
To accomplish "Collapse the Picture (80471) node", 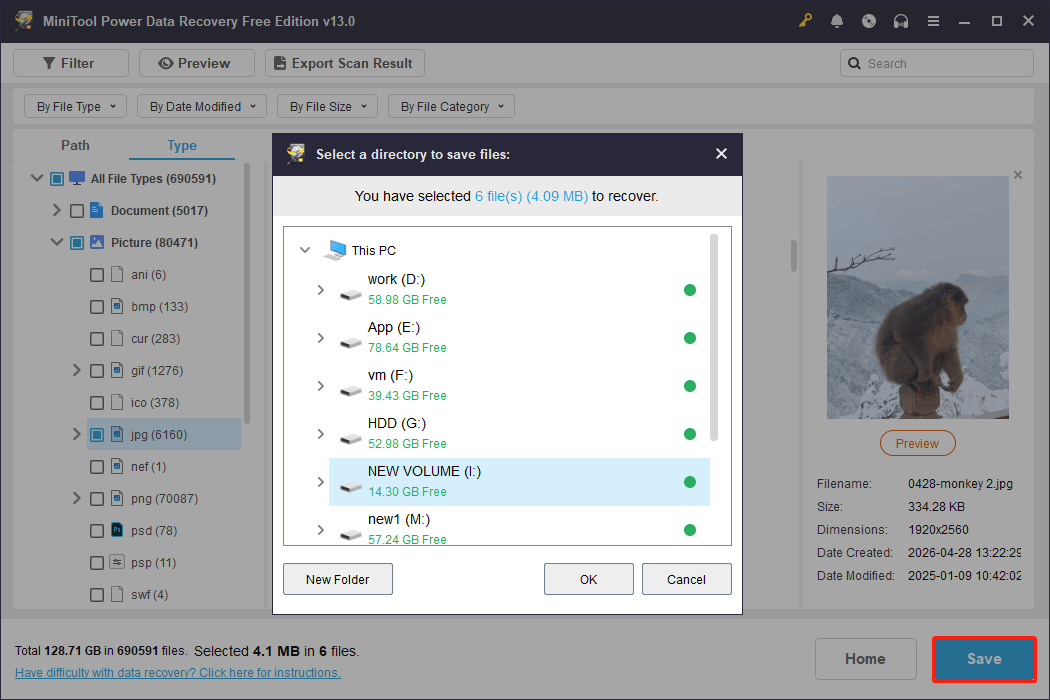I will pyautogui.click(x=57, y=242).
